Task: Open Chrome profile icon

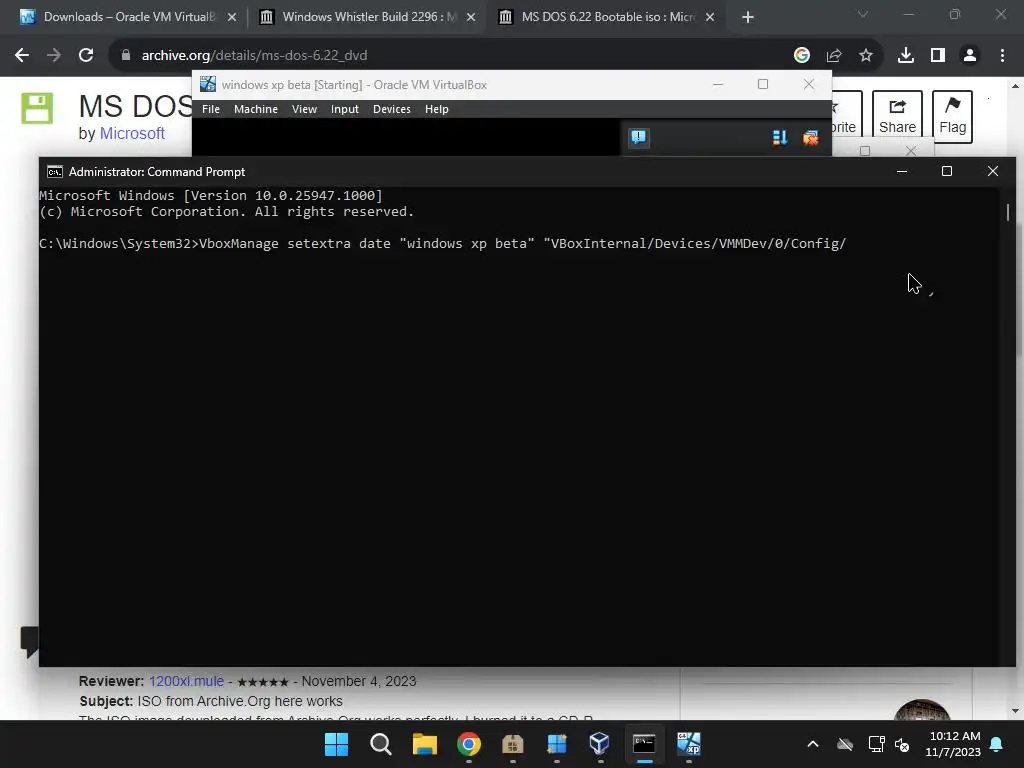Action: (x=970, y=56)
